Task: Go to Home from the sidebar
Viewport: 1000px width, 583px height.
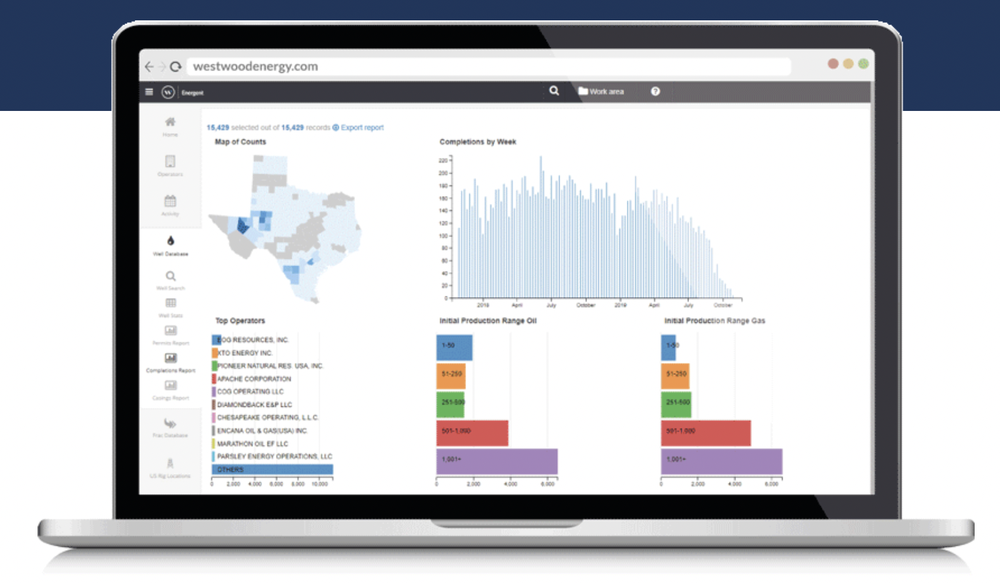Action: point(170,127)
